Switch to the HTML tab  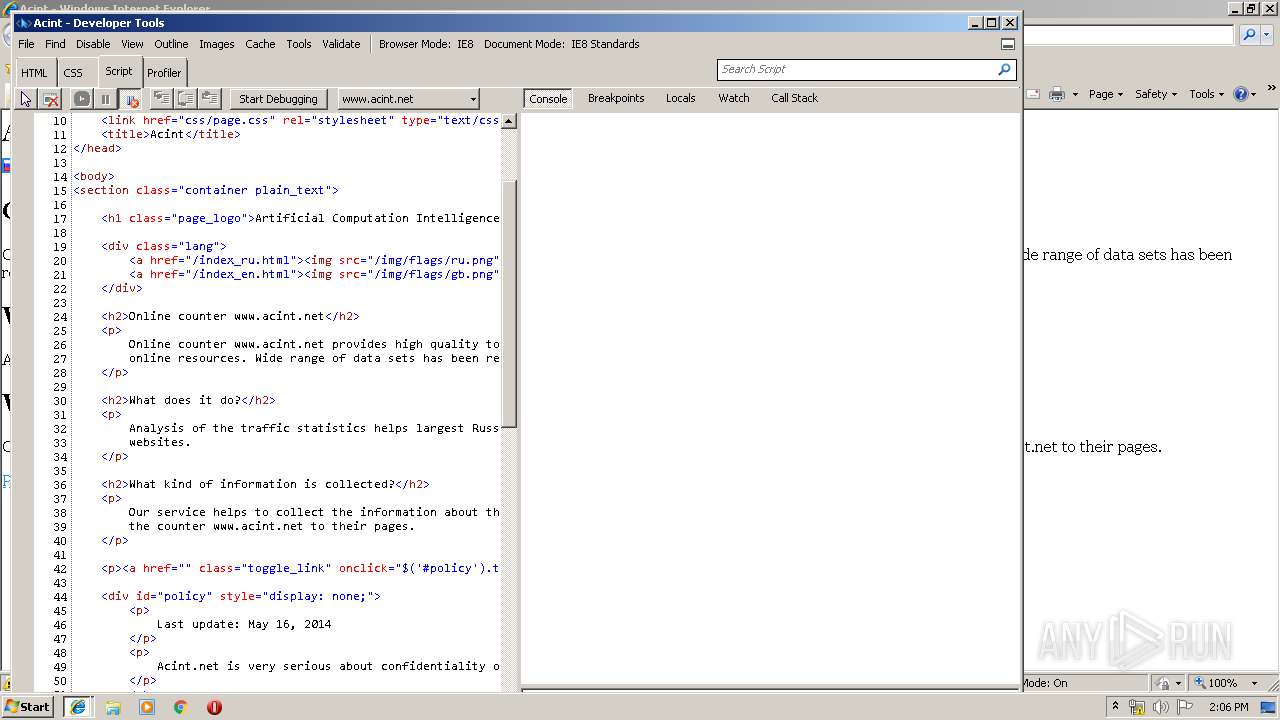[x=34, y=73]
